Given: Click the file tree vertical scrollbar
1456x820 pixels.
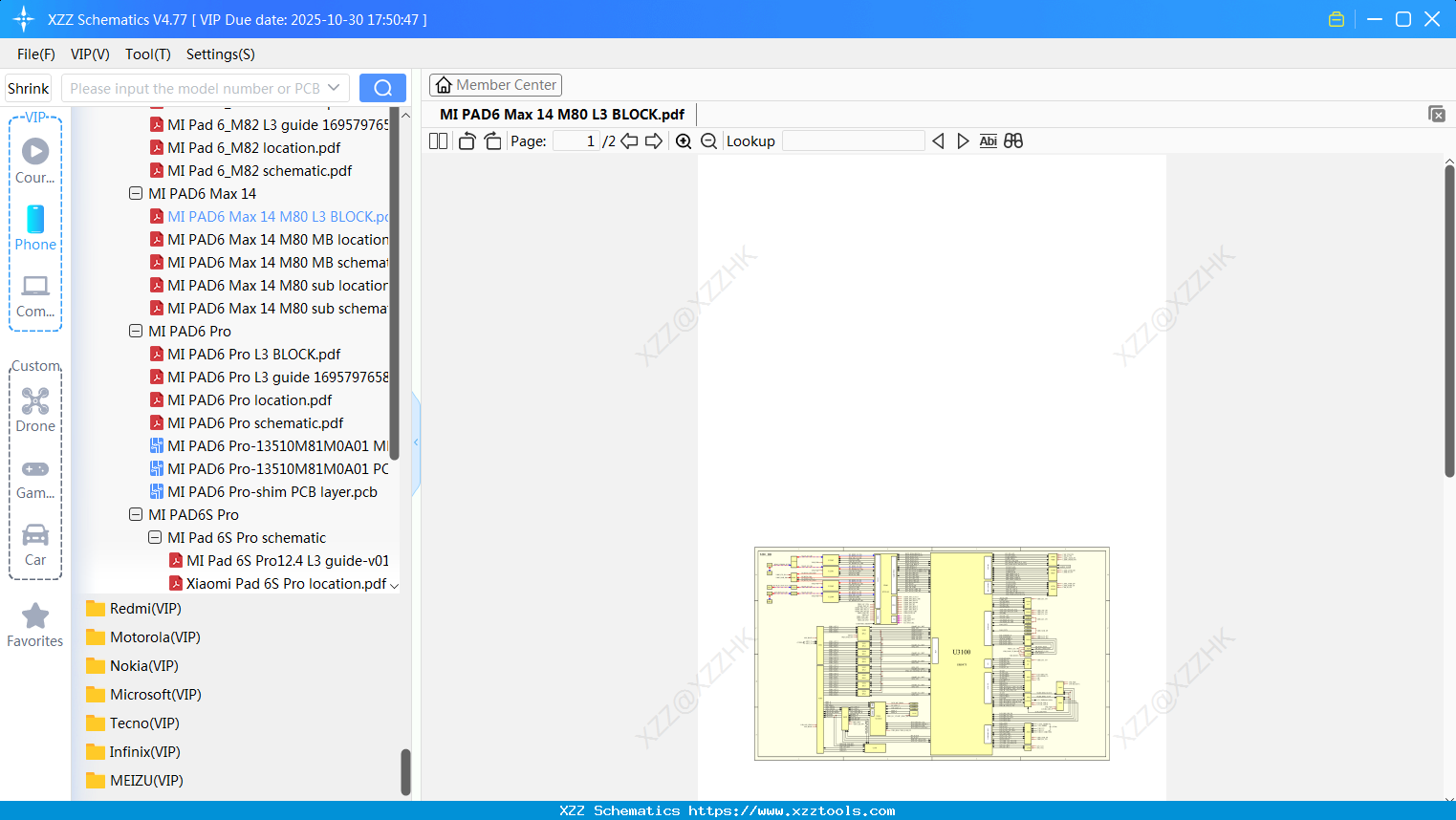Looking at the screenshot, I should (394, 283).
